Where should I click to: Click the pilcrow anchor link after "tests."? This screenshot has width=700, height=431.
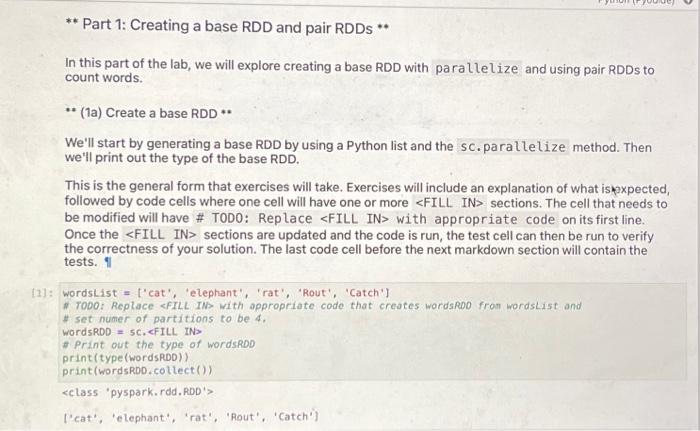click(x=108, y=262)
